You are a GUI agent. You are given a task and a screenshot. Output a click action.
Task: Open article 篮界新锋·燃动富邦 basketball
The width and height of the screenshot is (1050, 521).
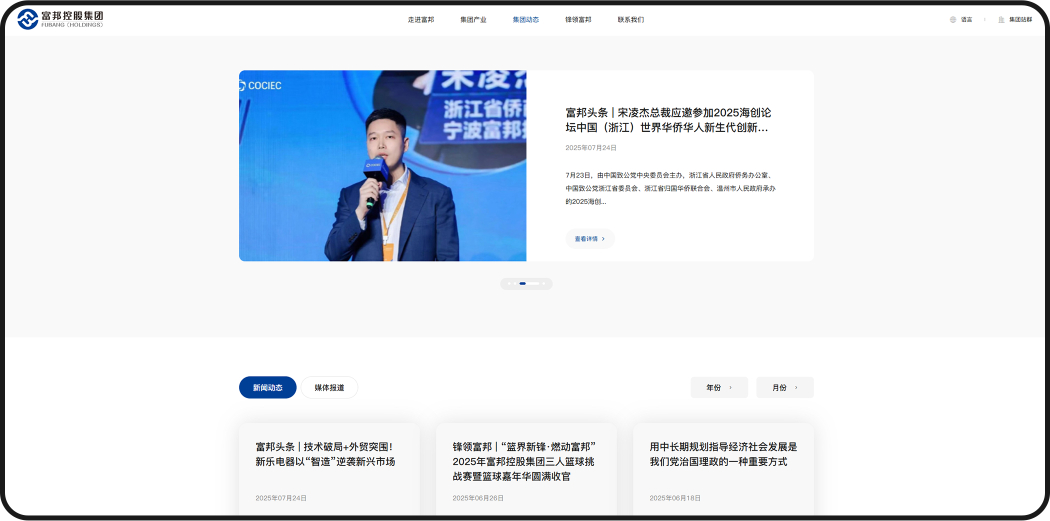[524, 461]
